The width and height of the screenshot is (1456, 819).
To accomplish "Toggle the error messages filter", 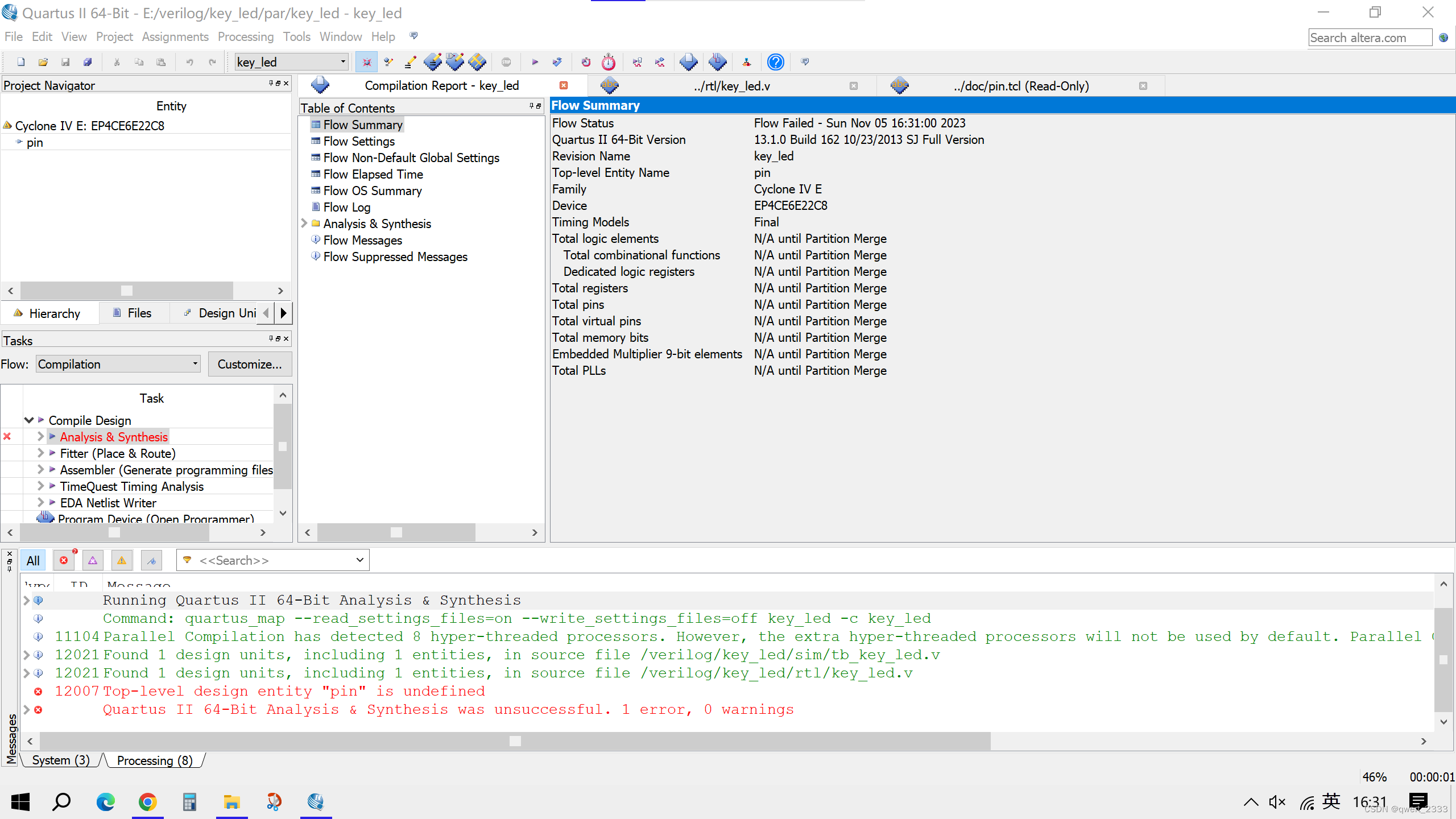I will click(x=64, y=560).
